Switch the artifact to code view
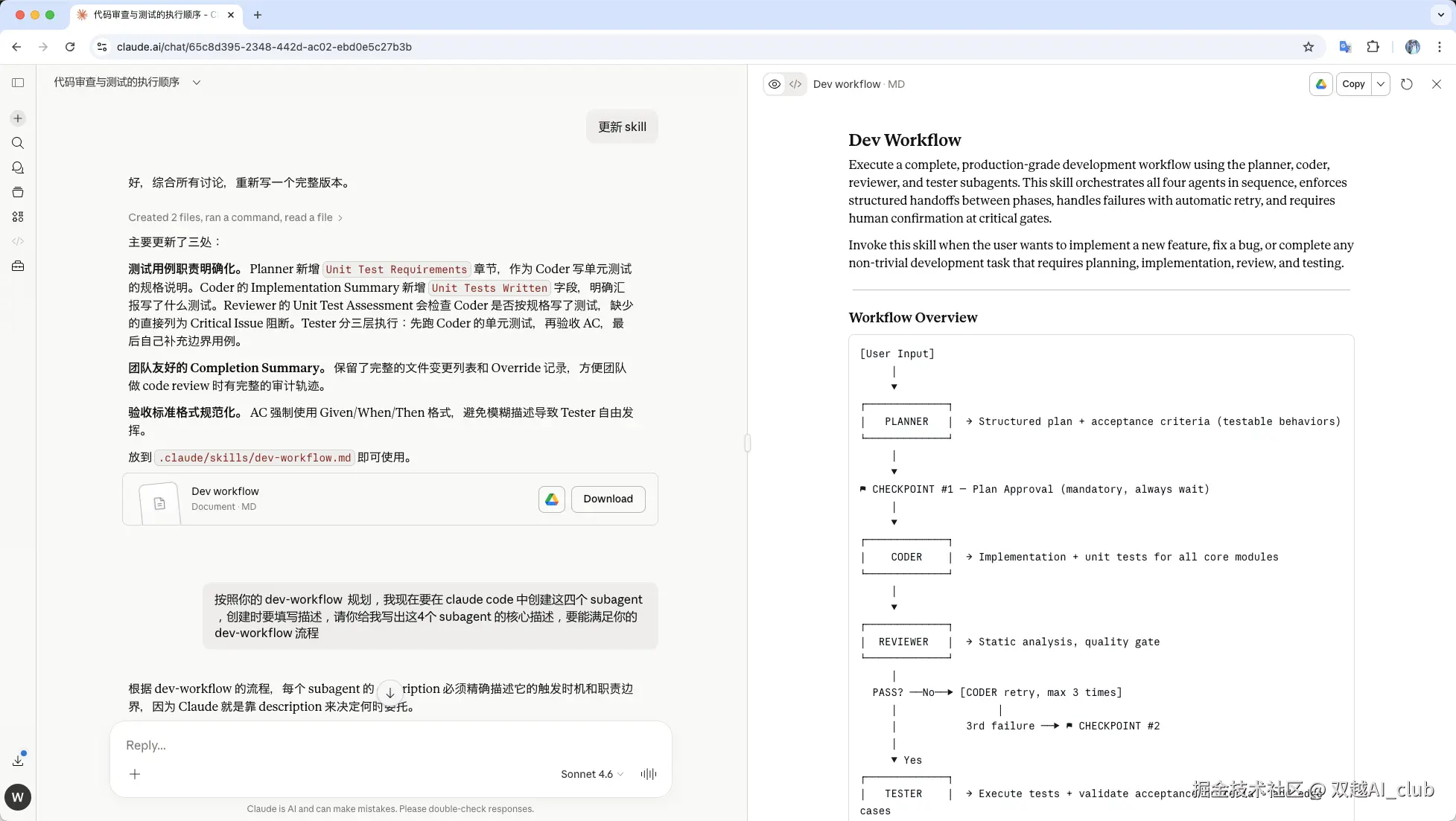 point(795,84)
